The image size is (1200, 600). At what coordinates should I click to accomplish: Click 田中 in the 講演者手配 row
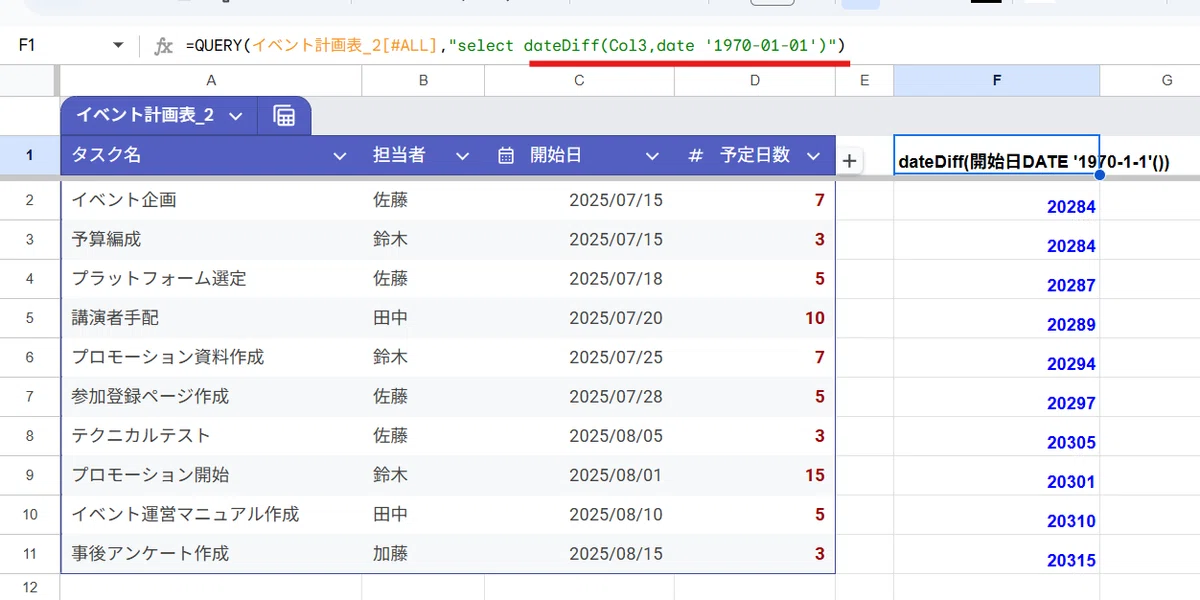click(424, 318)
